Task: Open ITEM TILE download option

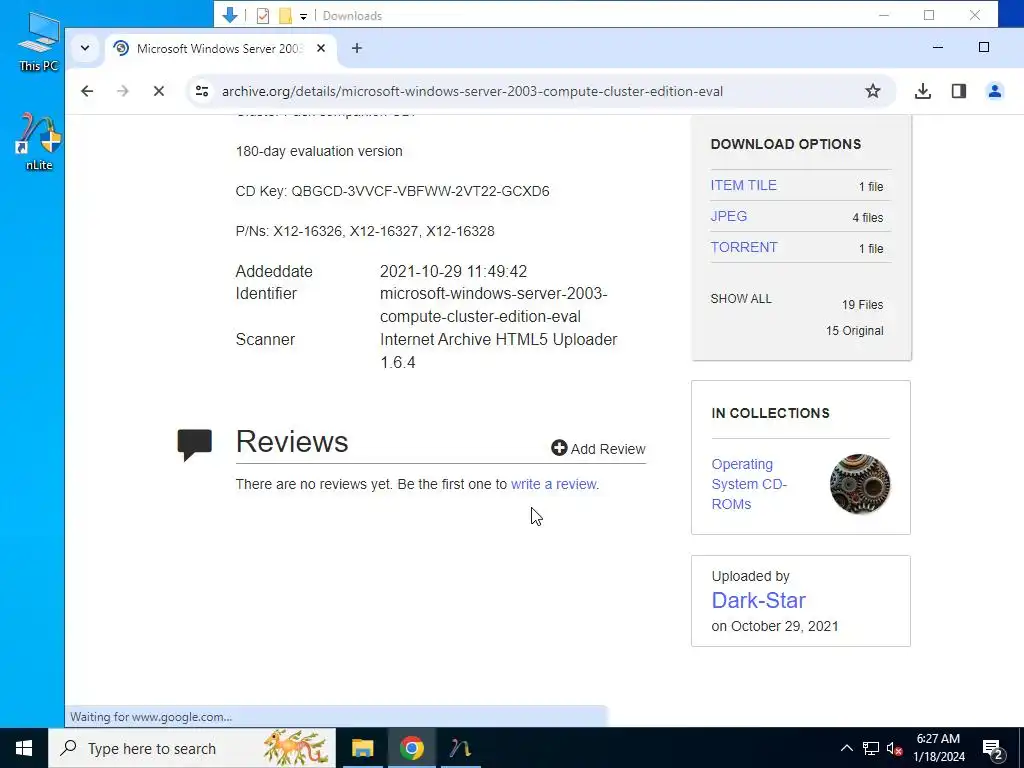Action: [743, 185]
